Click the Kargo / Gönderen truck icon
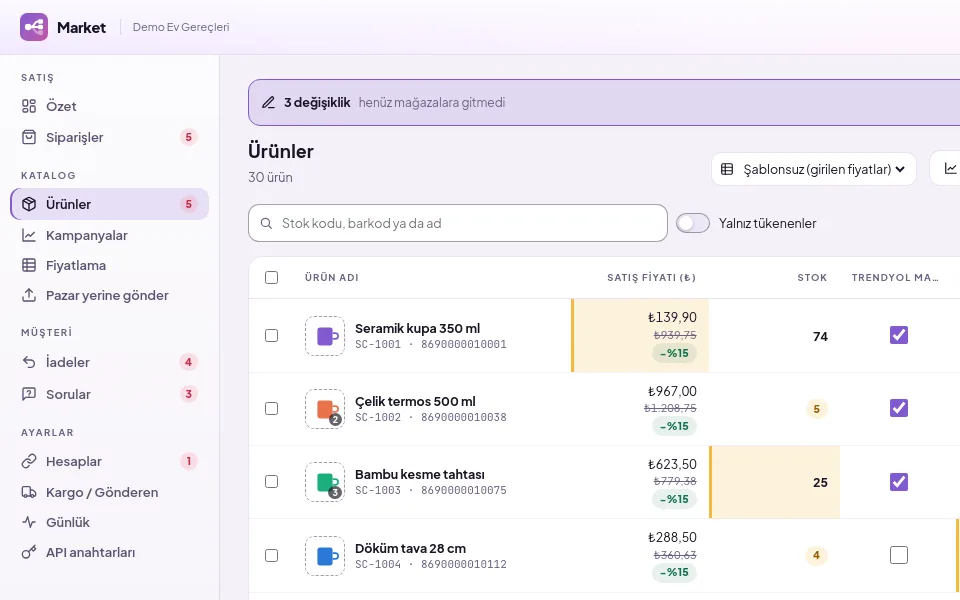960x600 pixels. pos(29,492)
